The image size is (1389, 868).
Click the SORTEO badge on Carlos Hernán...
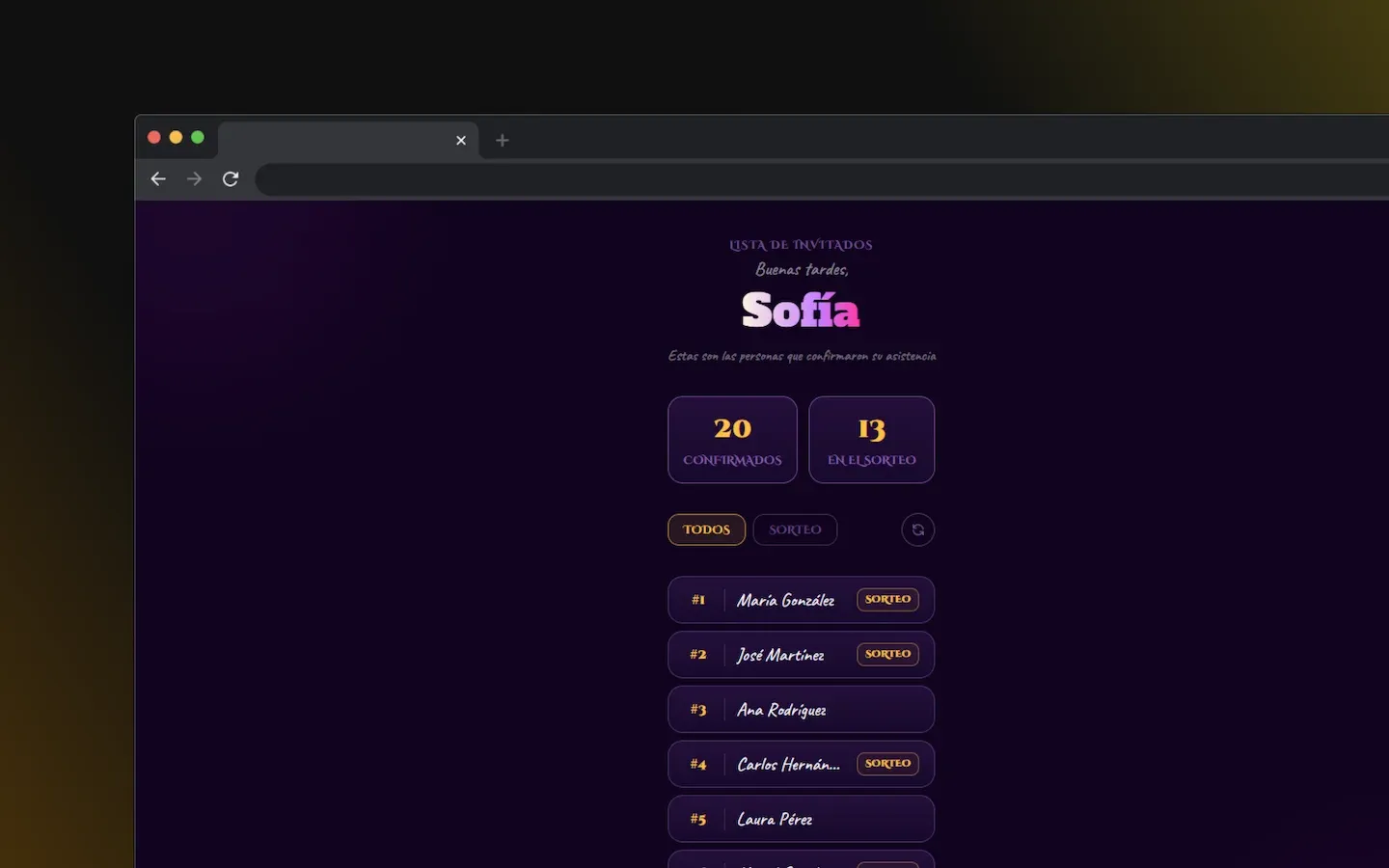887,764
